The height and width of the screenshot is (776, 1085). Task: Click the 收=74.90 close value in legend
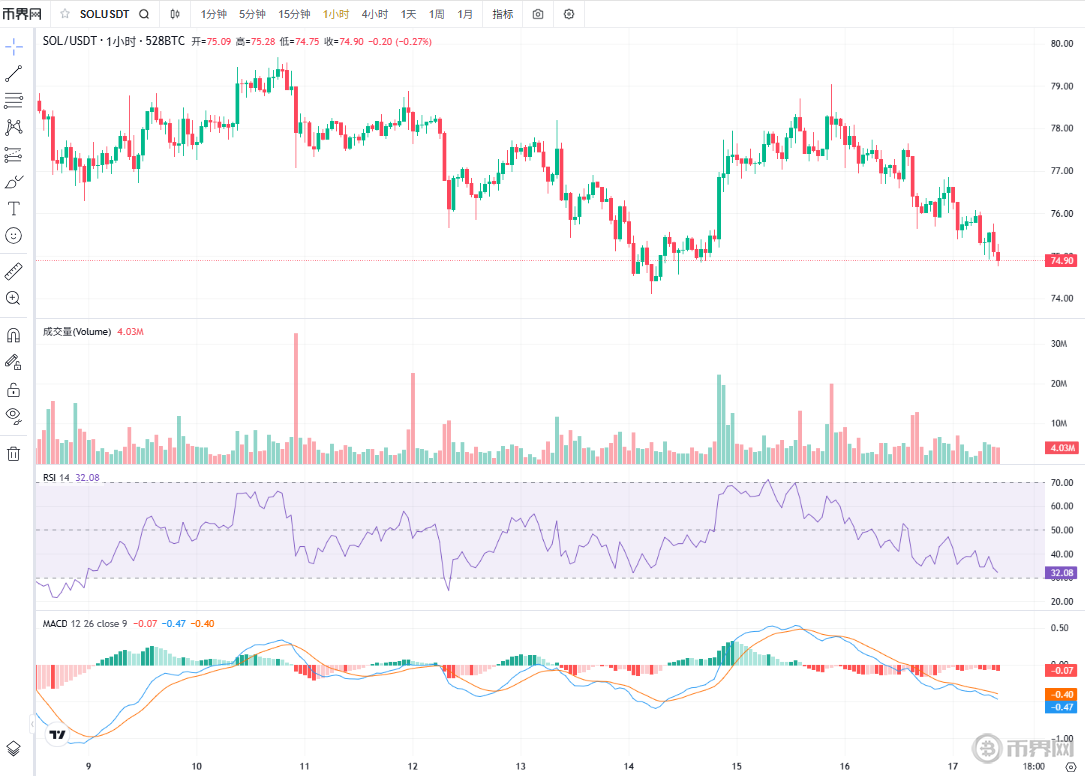pyautogui.click(x=344, y=42)
